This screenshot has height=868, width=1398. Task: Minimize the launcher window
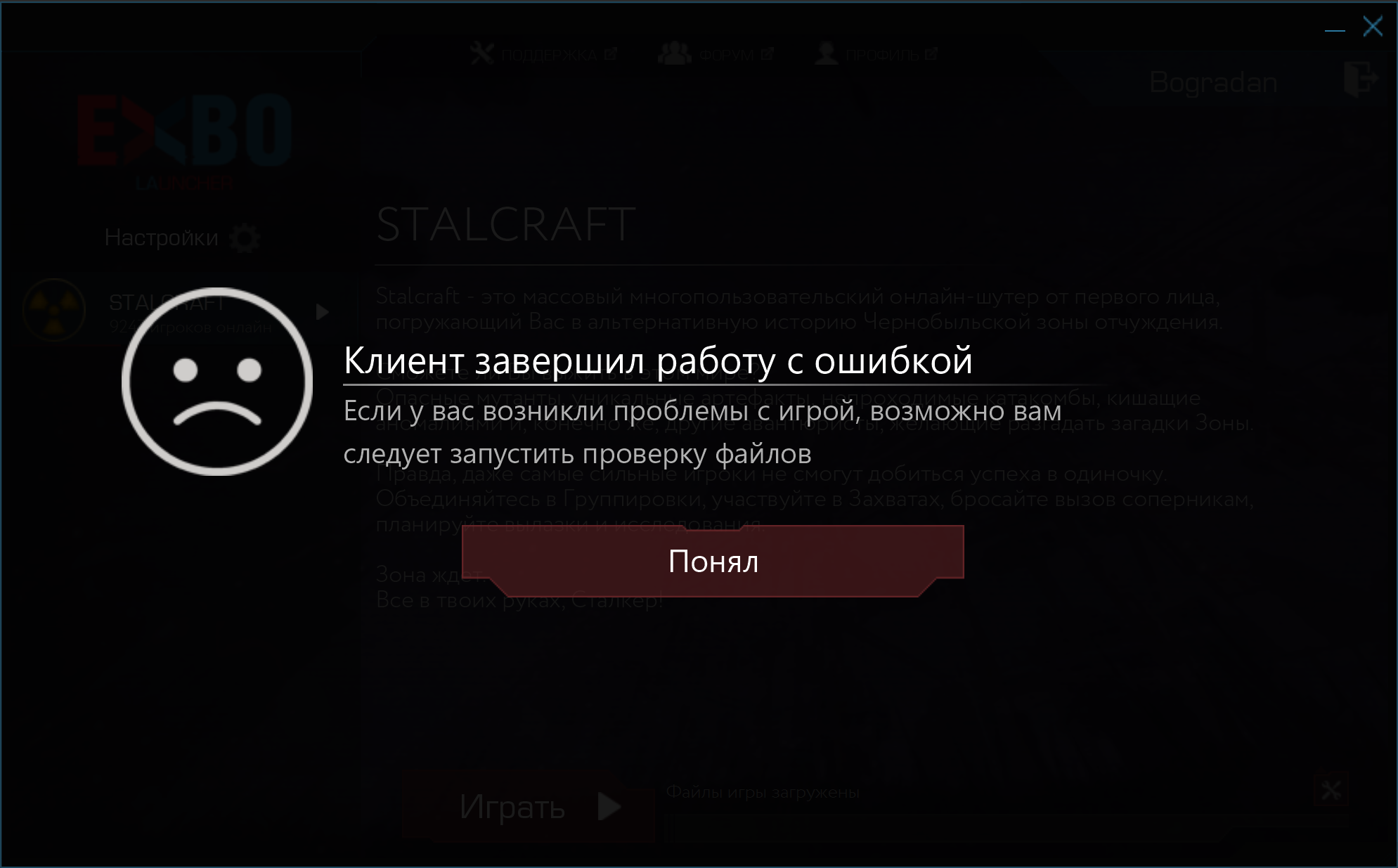point(1335,30)
